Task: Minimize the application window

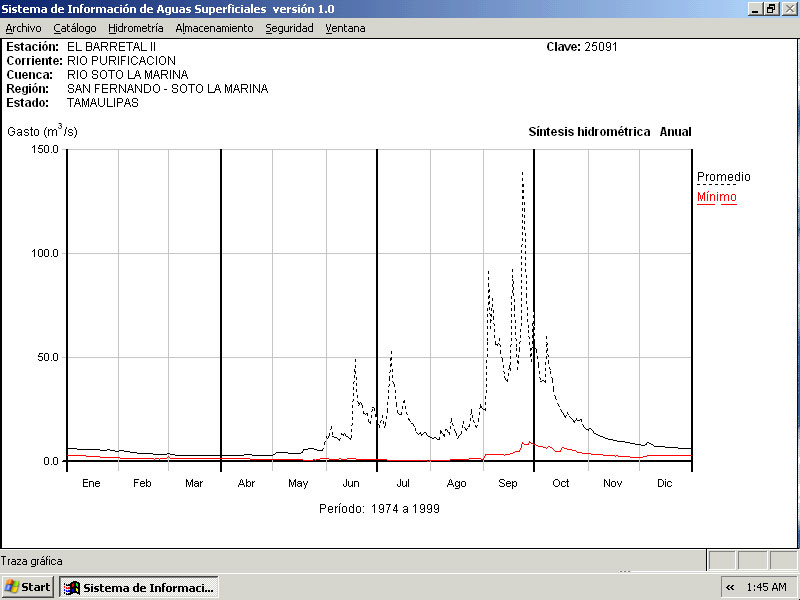Action: click(x=754, y=8)
